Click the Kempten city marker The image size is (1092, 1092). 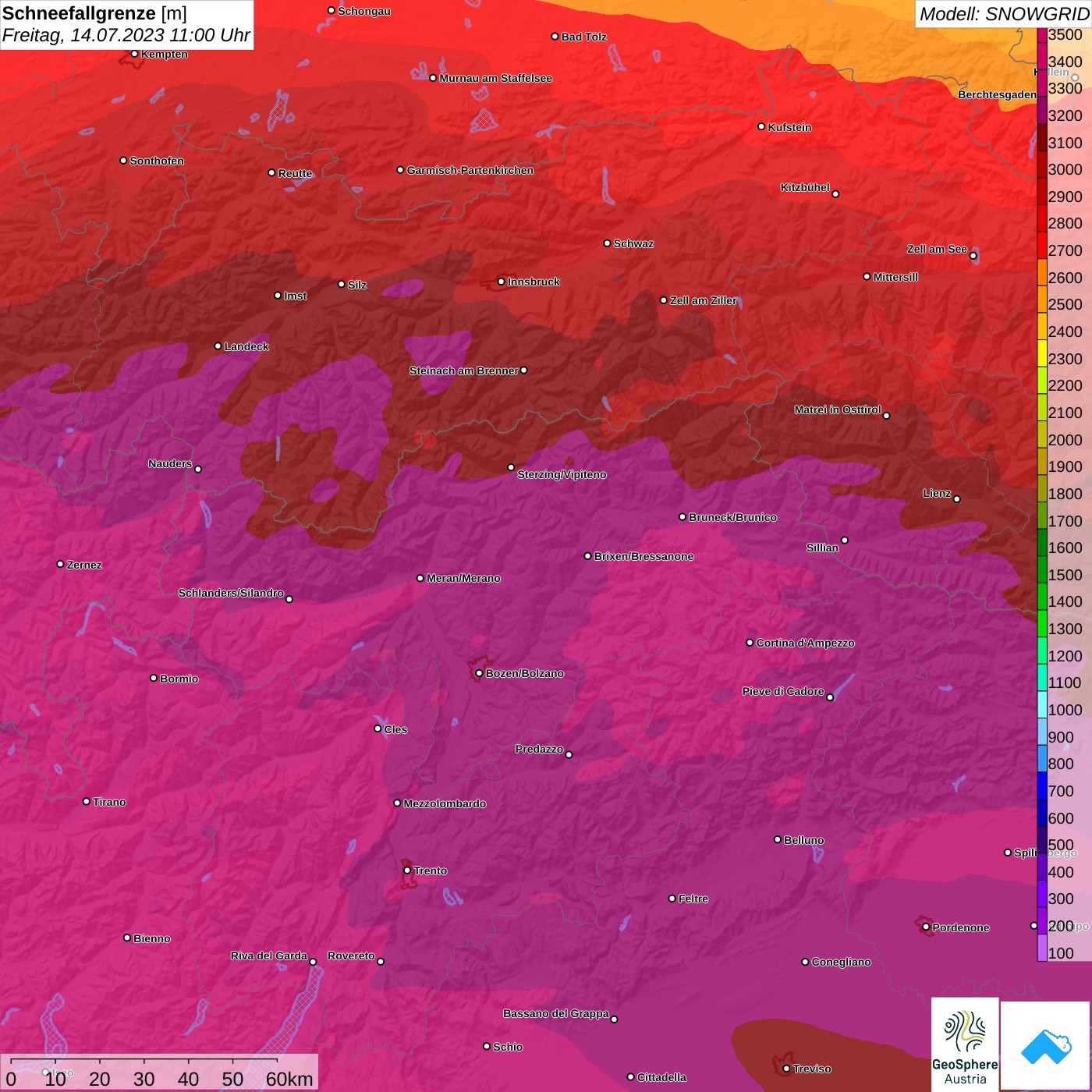pyautogui.click(x=134, y=54)
